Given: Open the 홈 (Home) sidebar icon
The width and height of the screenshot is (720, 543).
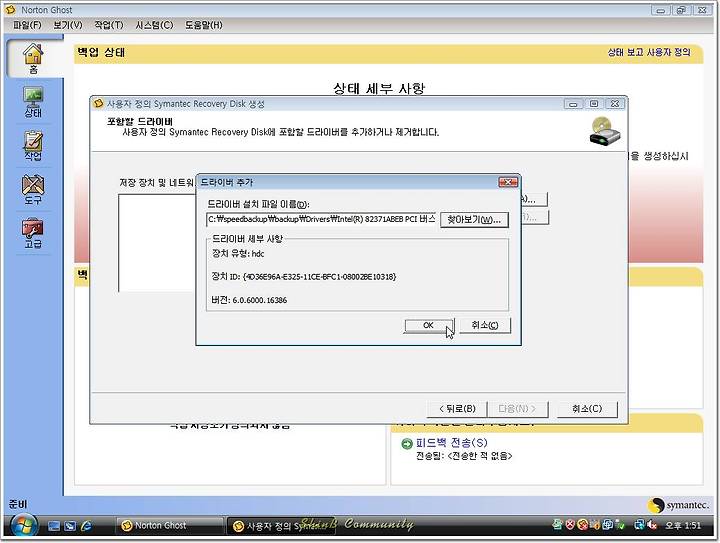Looking at the screenshot, I should [33, 58].
